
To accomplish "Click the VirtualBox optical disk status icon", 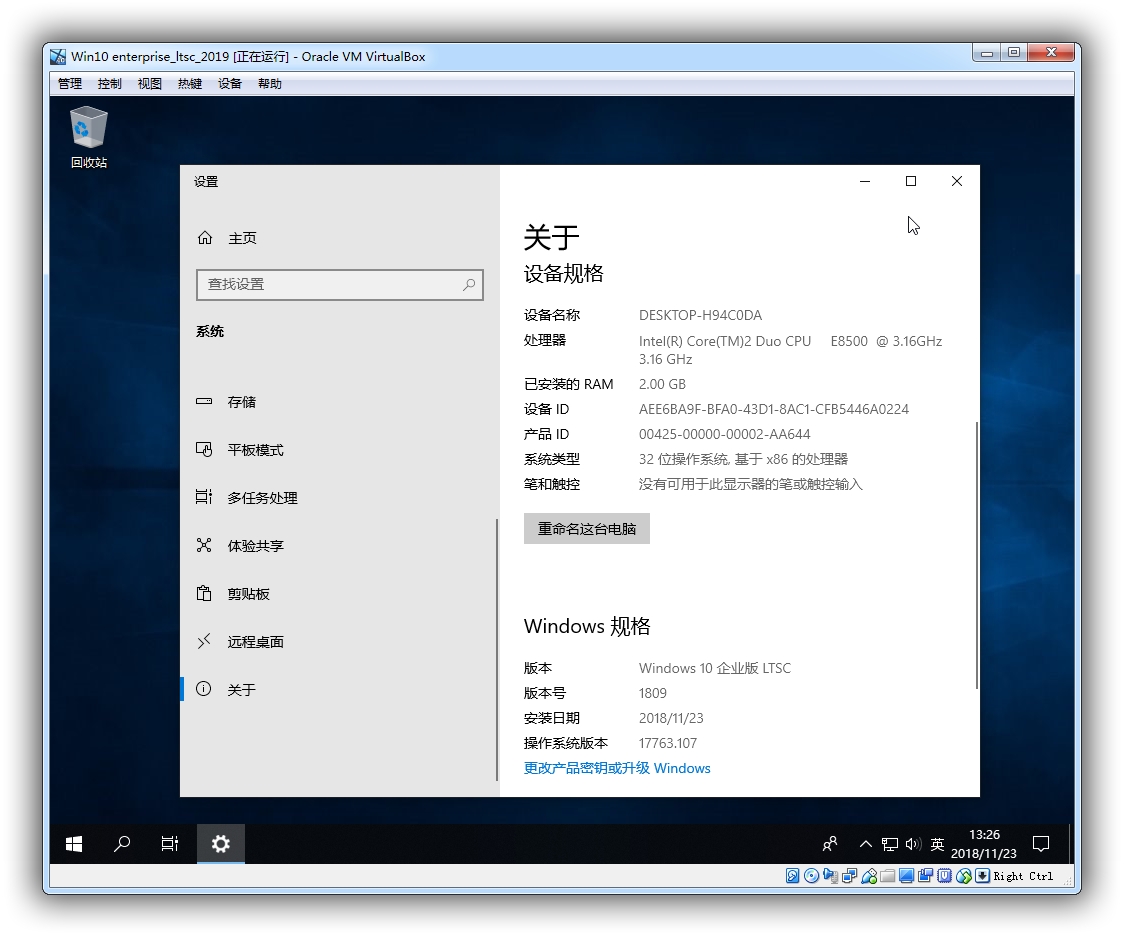I will pos(811,876).
